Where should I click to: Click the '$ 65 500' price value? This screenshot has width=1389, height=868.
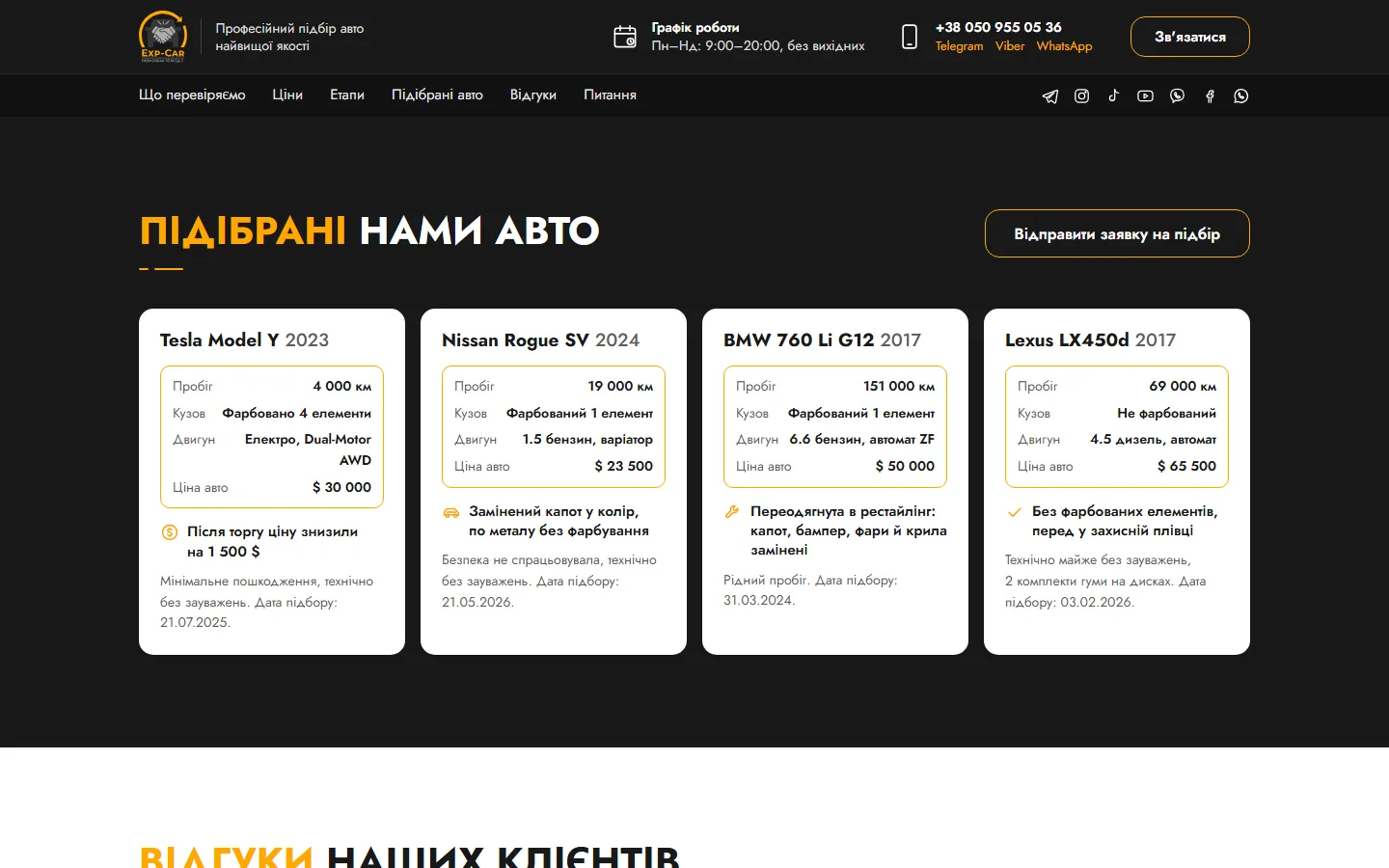tap(1186, 466)
